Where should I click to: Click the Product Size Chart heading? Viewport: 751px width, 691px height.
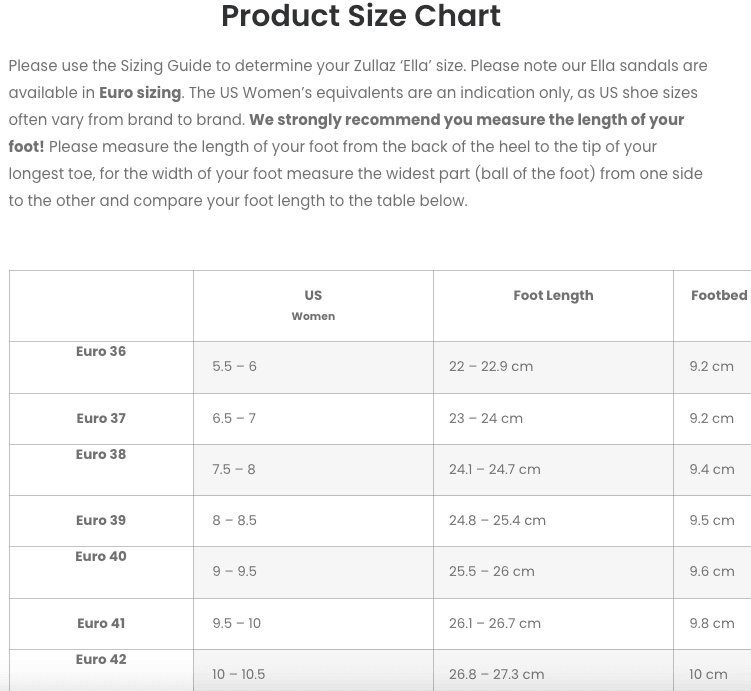pos(361,16)
